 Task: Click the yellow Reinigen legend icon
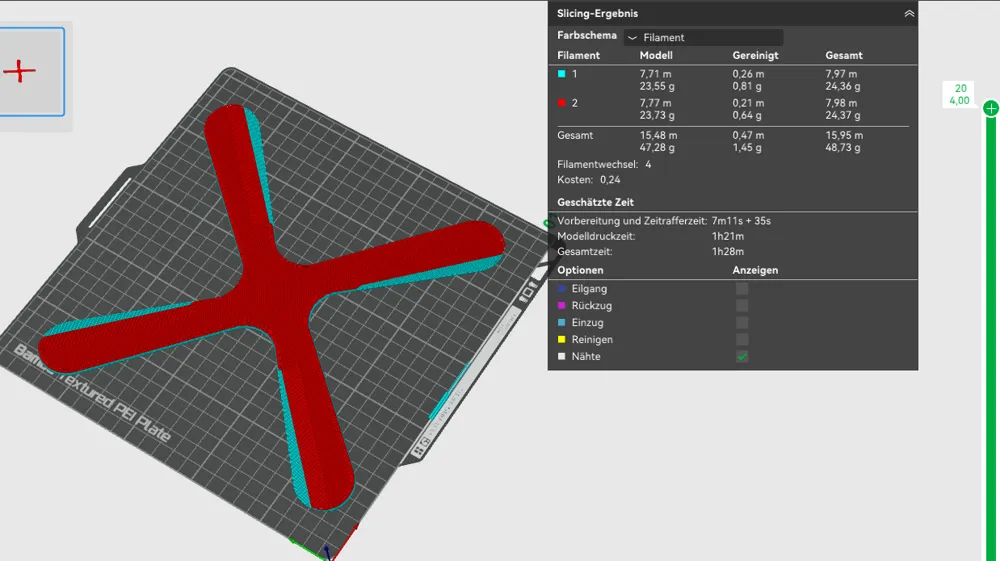coord(562,340)
